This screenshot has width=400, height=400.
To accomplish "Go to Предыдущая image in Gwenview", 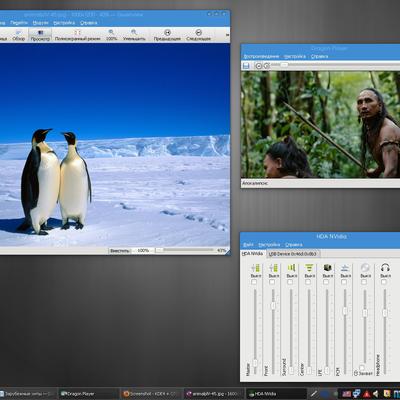I will point(167,35).
